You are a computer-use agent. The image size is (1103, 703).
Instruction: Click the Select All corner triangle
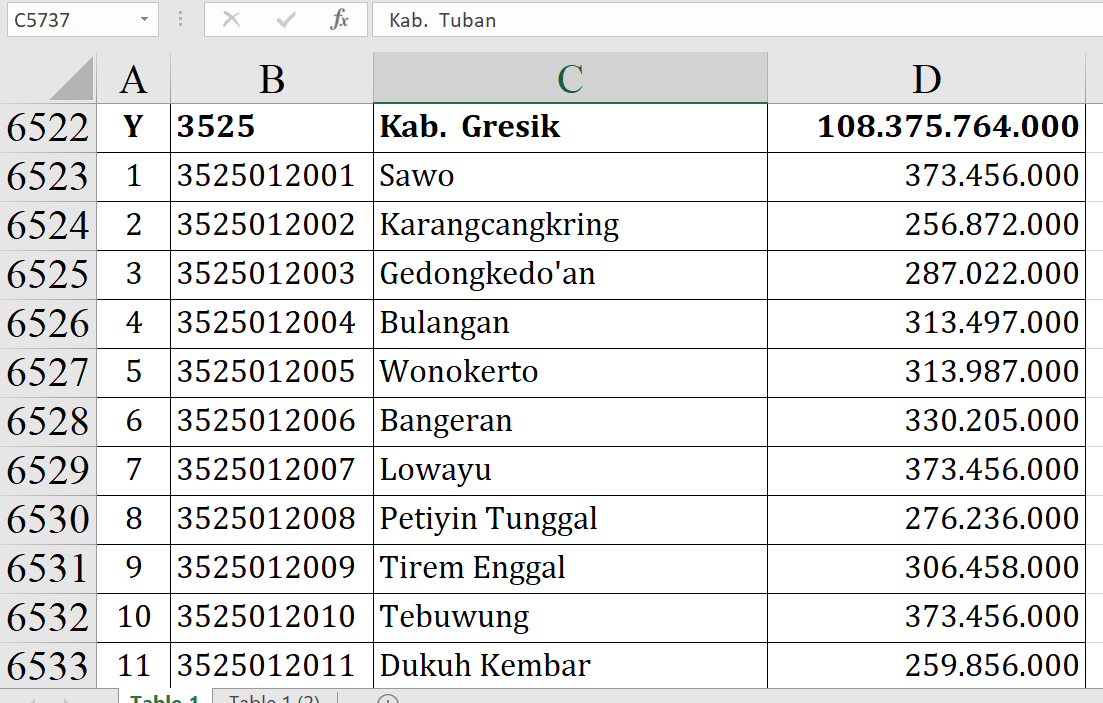(x=70, y=80)
